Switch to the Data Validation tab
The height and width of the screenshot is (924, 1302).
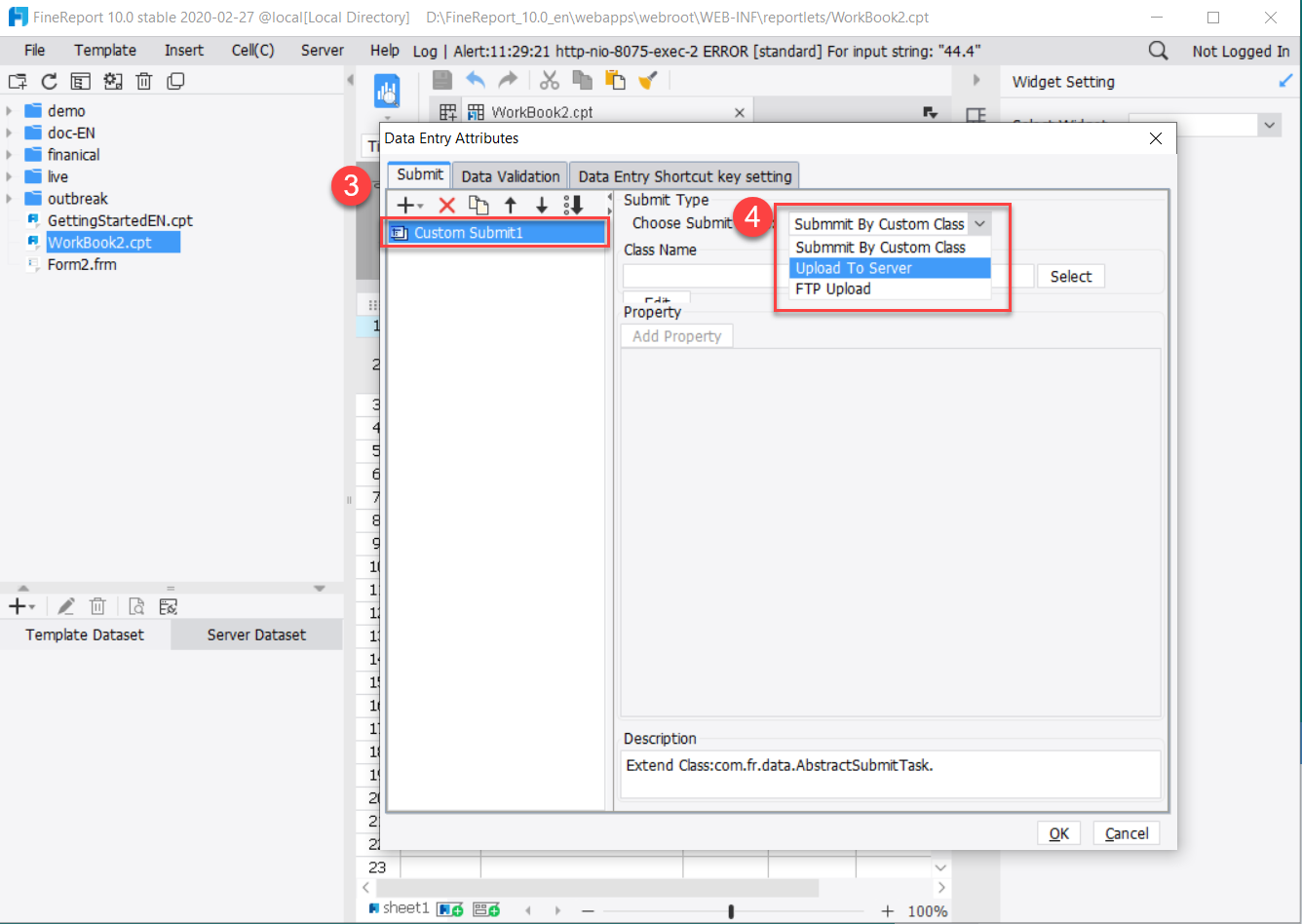coord(510,174)
